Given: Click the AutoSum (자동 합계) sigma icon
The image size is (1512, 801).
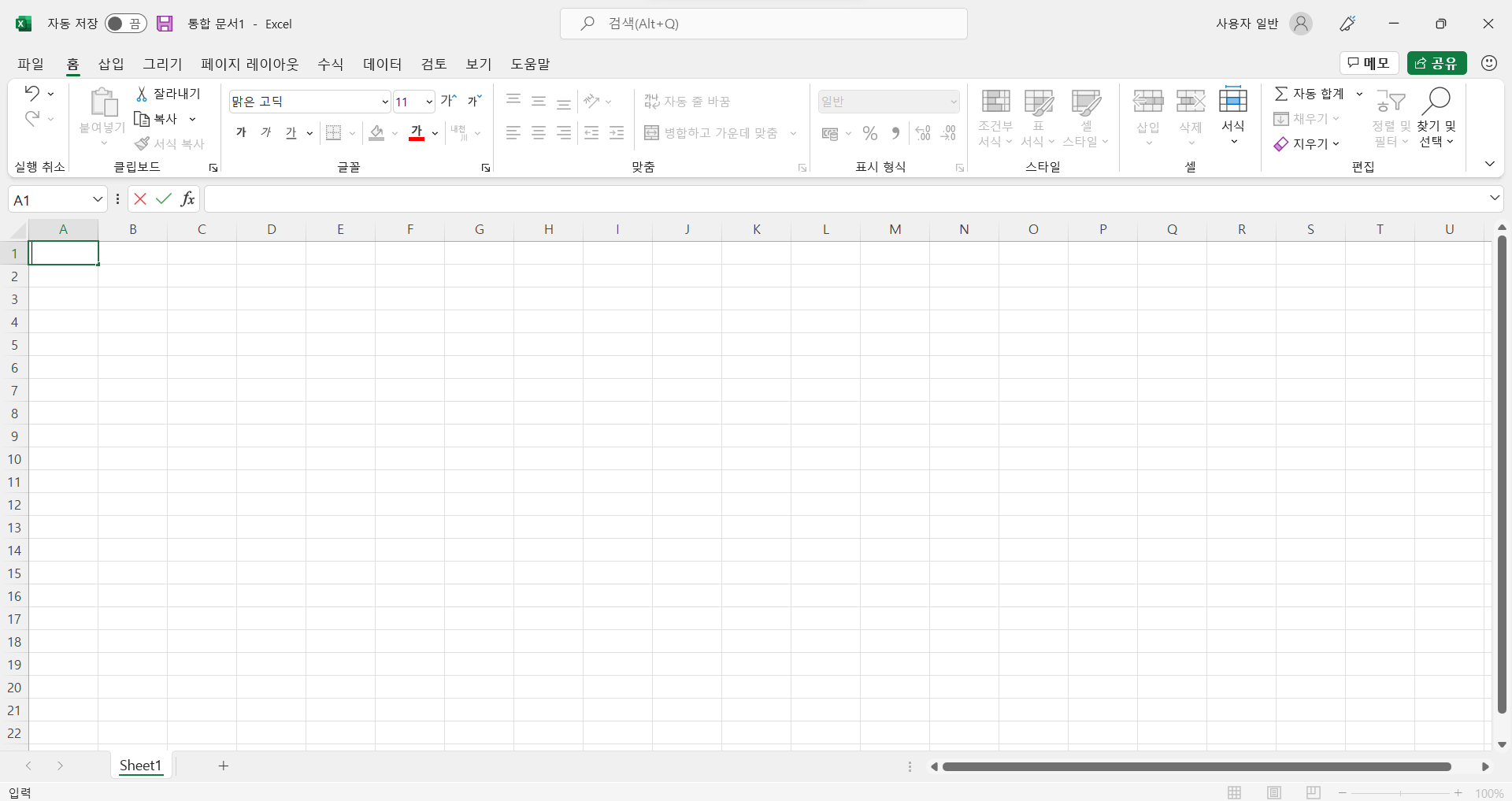Looking at the screenshot, I should [x=1281, y=94].
